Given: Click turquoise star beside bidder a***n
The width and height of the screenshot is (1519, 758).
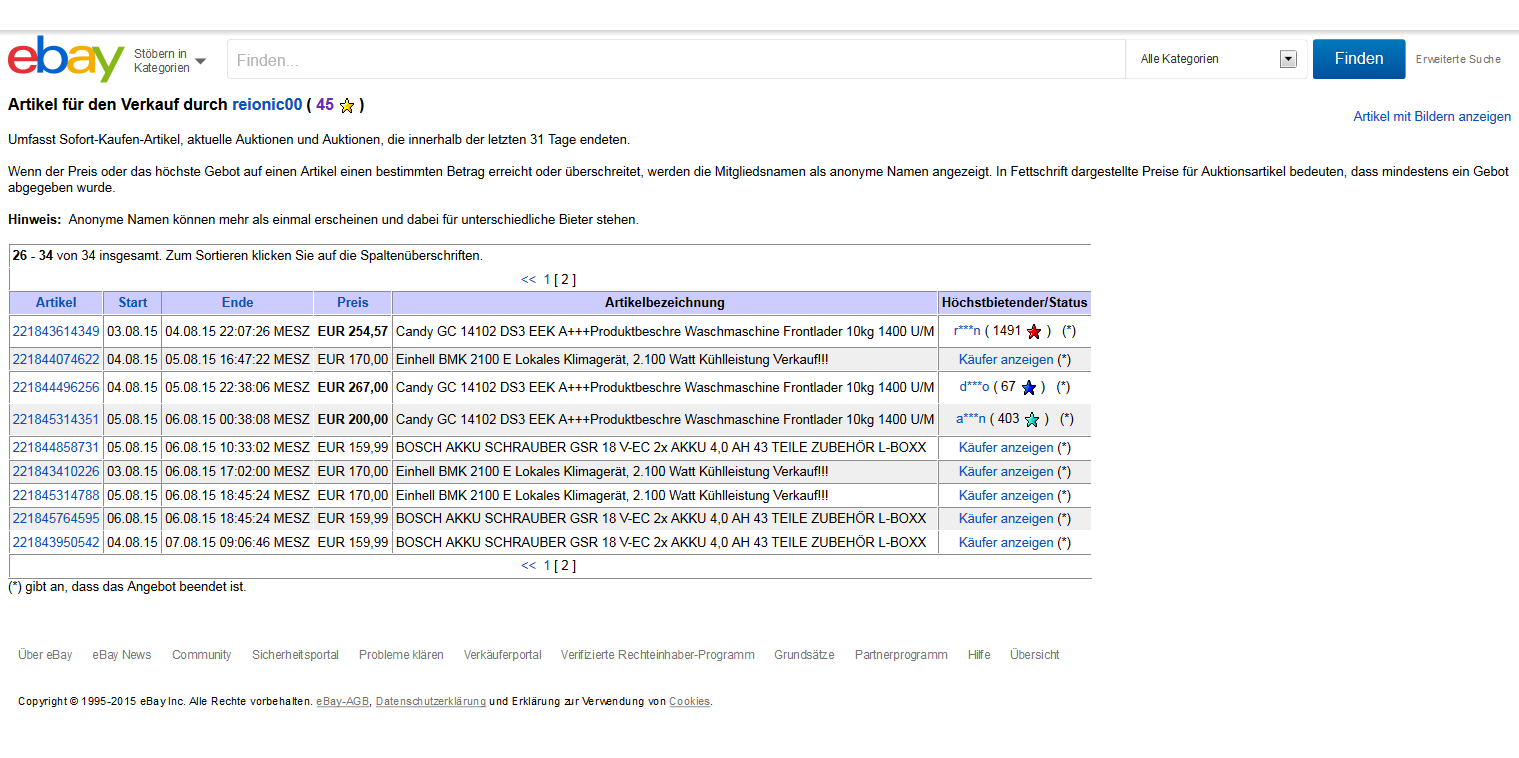Looking at the screenshot, I should point(1032,419).
